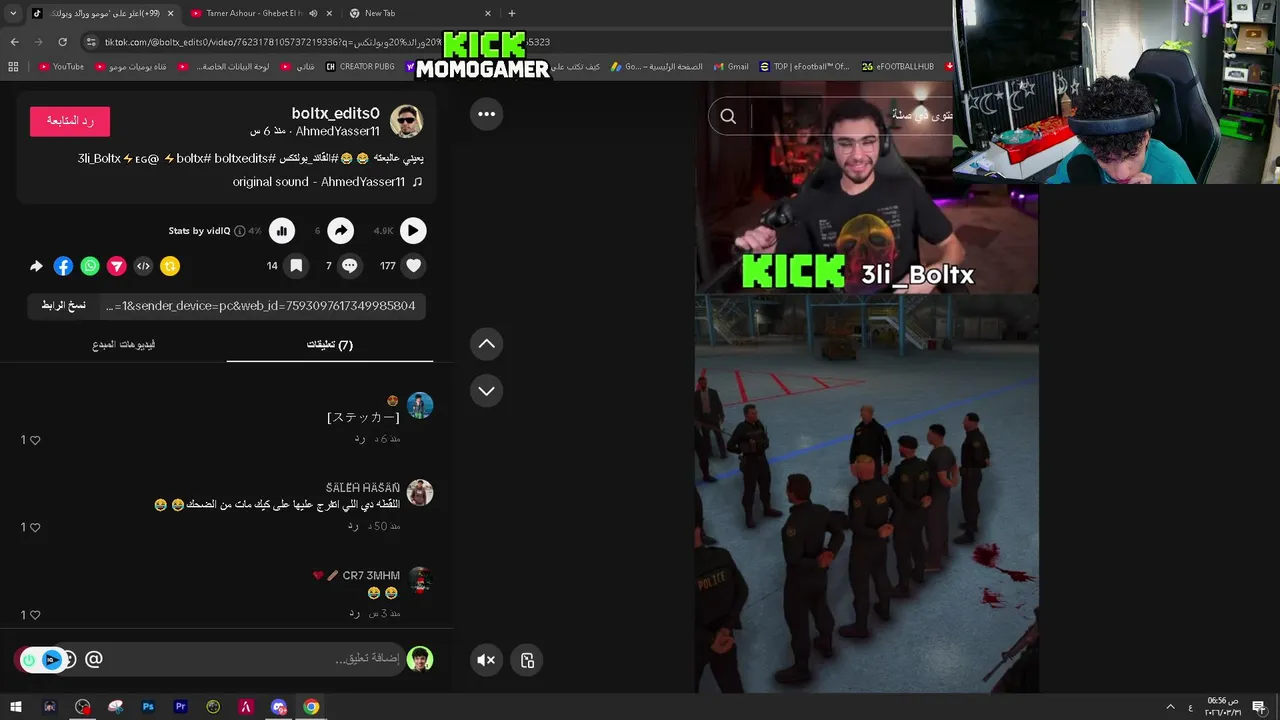The width and height of the screenshot is (1280, 720).
Task: Switch to the comments (7) tab
Action: coord(330,345)
